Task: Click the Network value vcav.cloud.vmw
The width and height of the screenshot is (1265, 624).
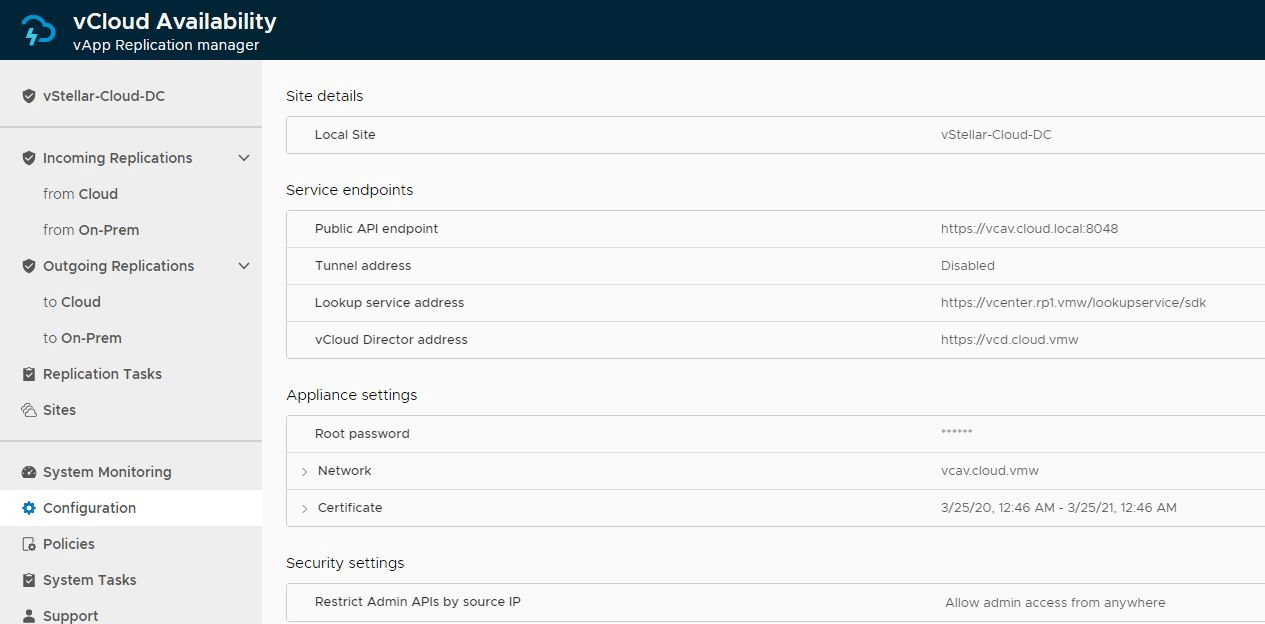Action: pos(990,471)
